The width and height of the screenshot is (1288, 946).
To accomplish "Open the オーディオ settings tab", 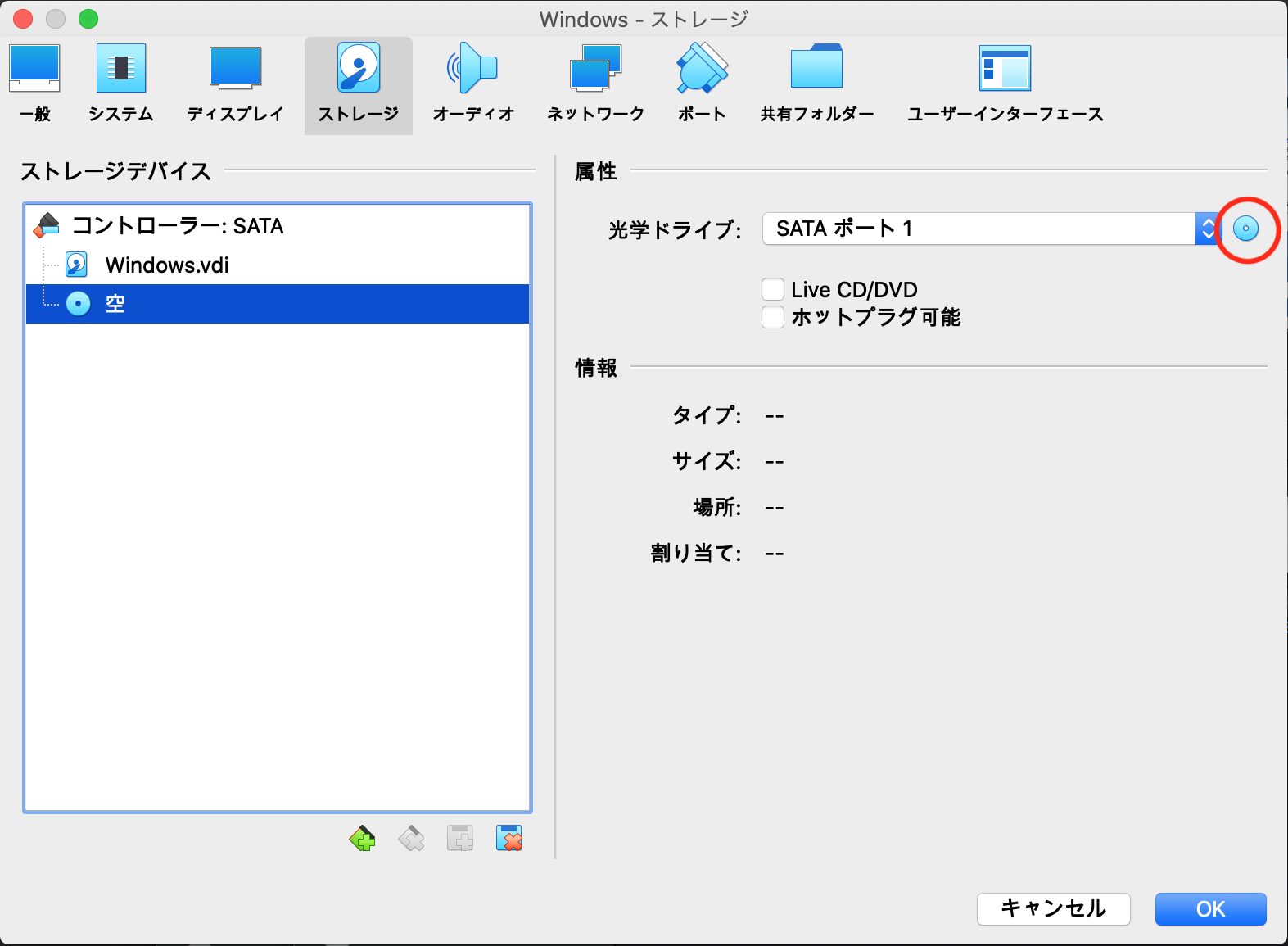I will [x=473, y=85].
